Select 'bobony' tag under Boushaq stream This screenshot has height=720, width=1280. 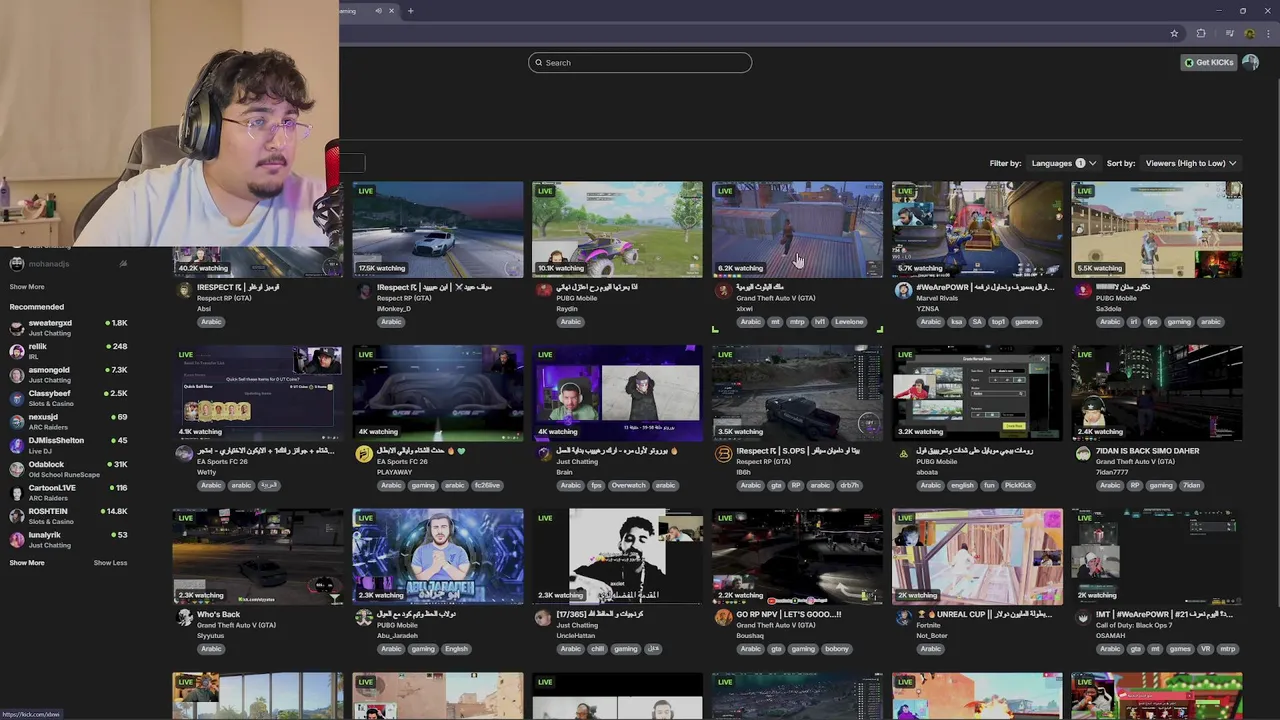click(836, 649)
